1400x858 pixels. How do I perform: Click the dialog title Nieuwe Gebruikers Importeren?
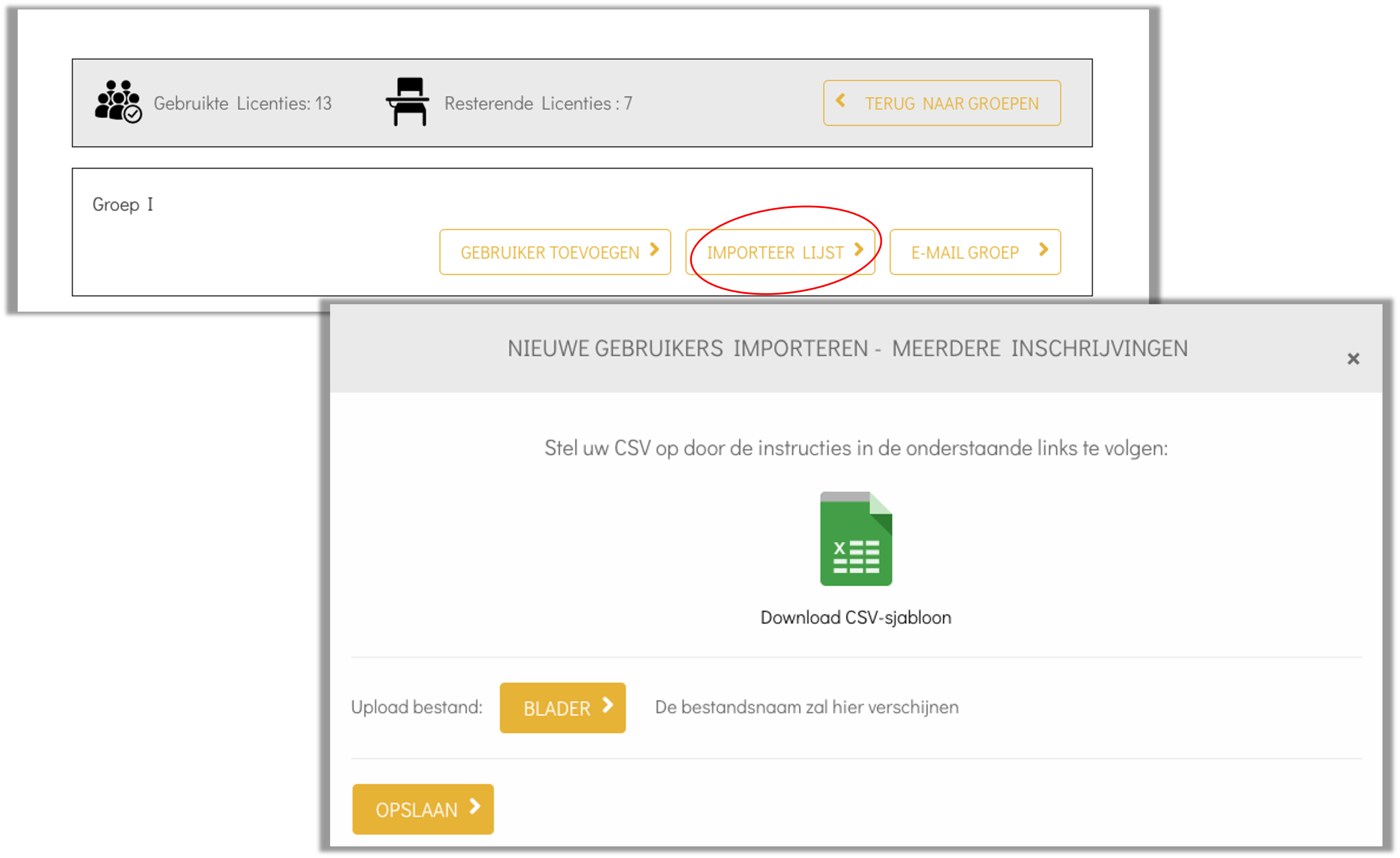(847, 348)
